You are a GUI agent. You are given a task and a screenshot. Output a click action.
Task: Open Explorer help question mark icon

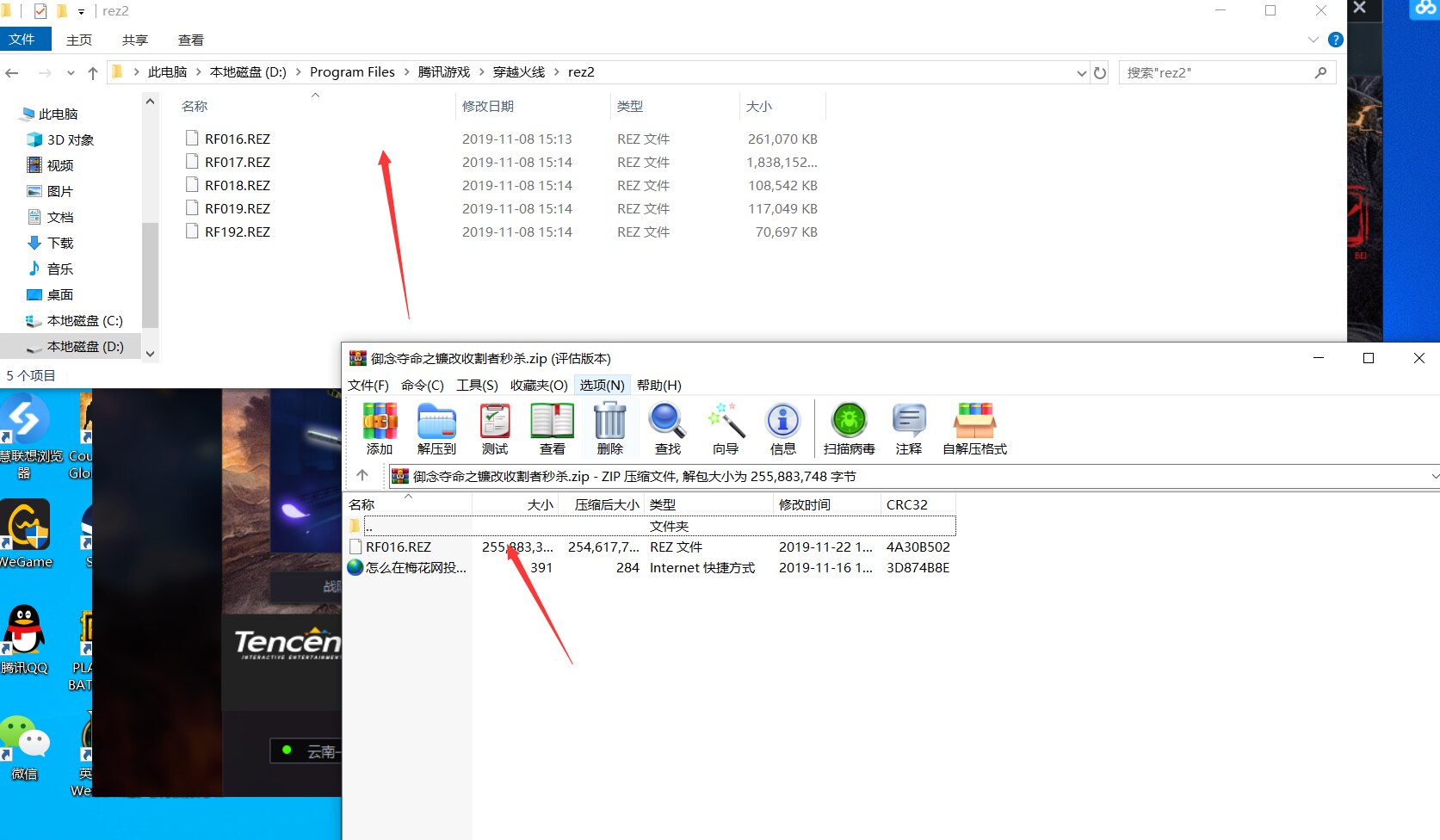pyautogui.click(x=1336, y=40)
